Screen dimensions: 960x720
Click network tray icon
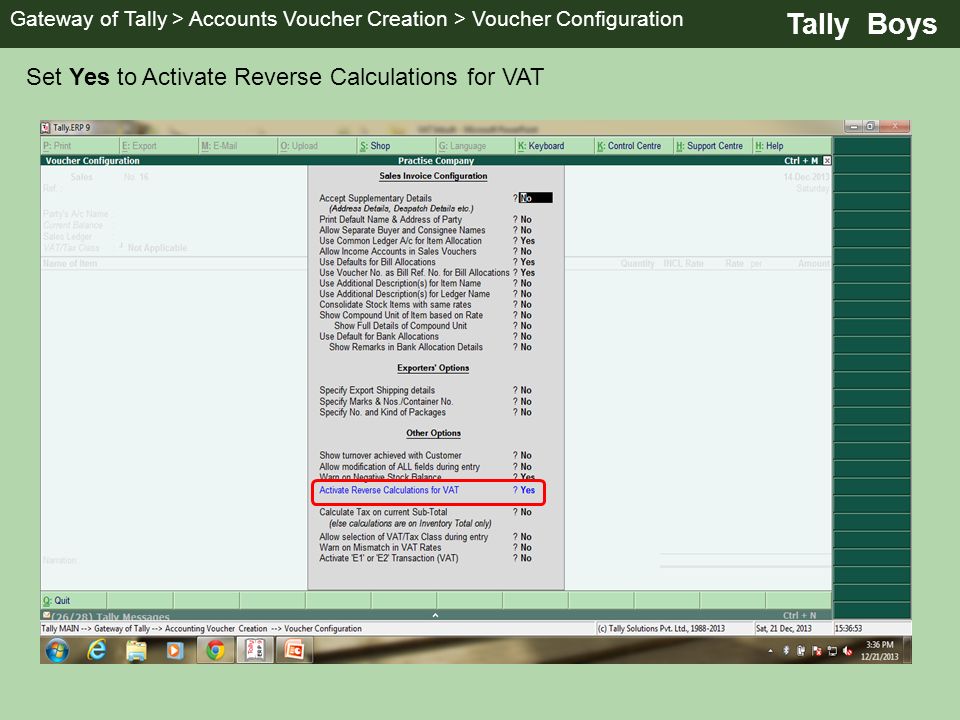coord(832,651)
